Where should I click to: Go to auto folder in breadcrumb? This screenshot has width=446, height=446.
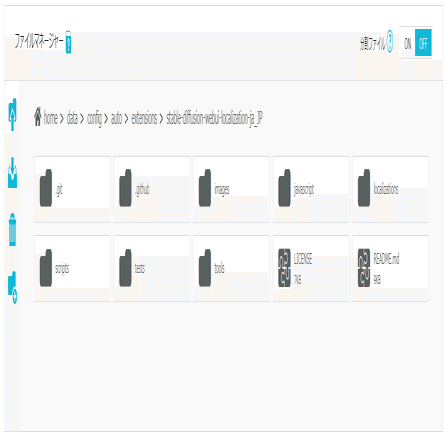click(116, 118)
